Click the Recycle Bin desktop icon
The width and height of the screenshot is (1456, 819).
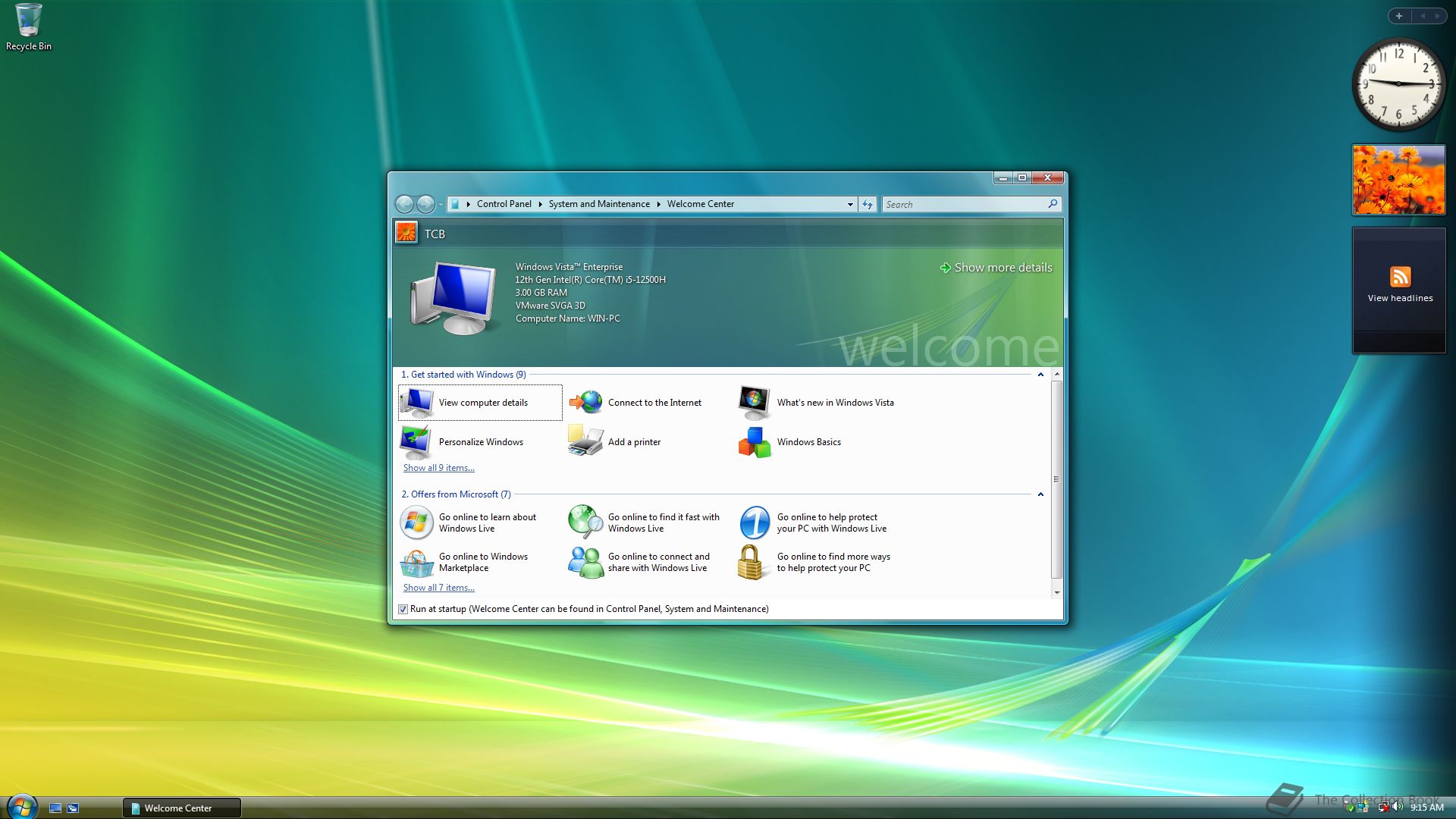click(x=29, y=27)
